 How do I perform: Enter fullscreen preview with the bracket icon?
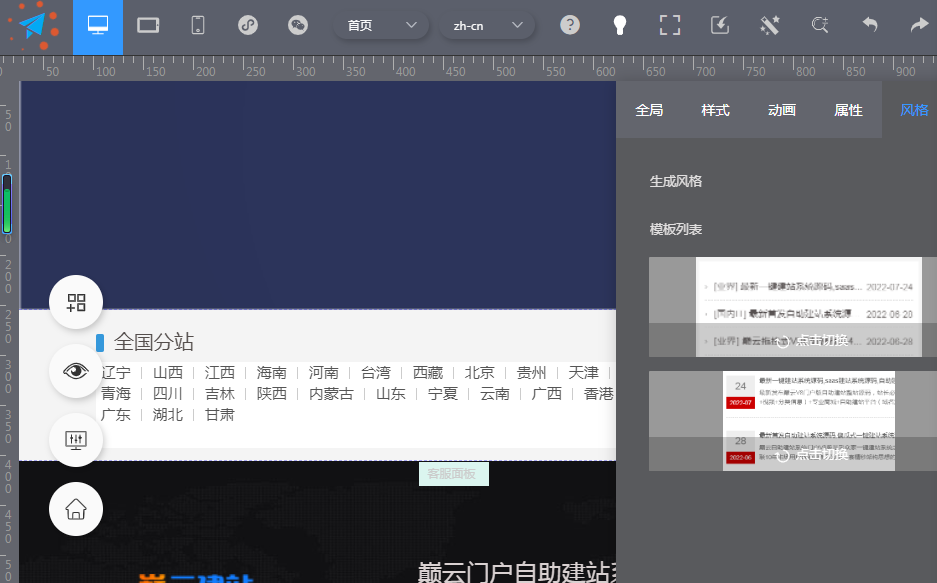[x=670, y=25]
